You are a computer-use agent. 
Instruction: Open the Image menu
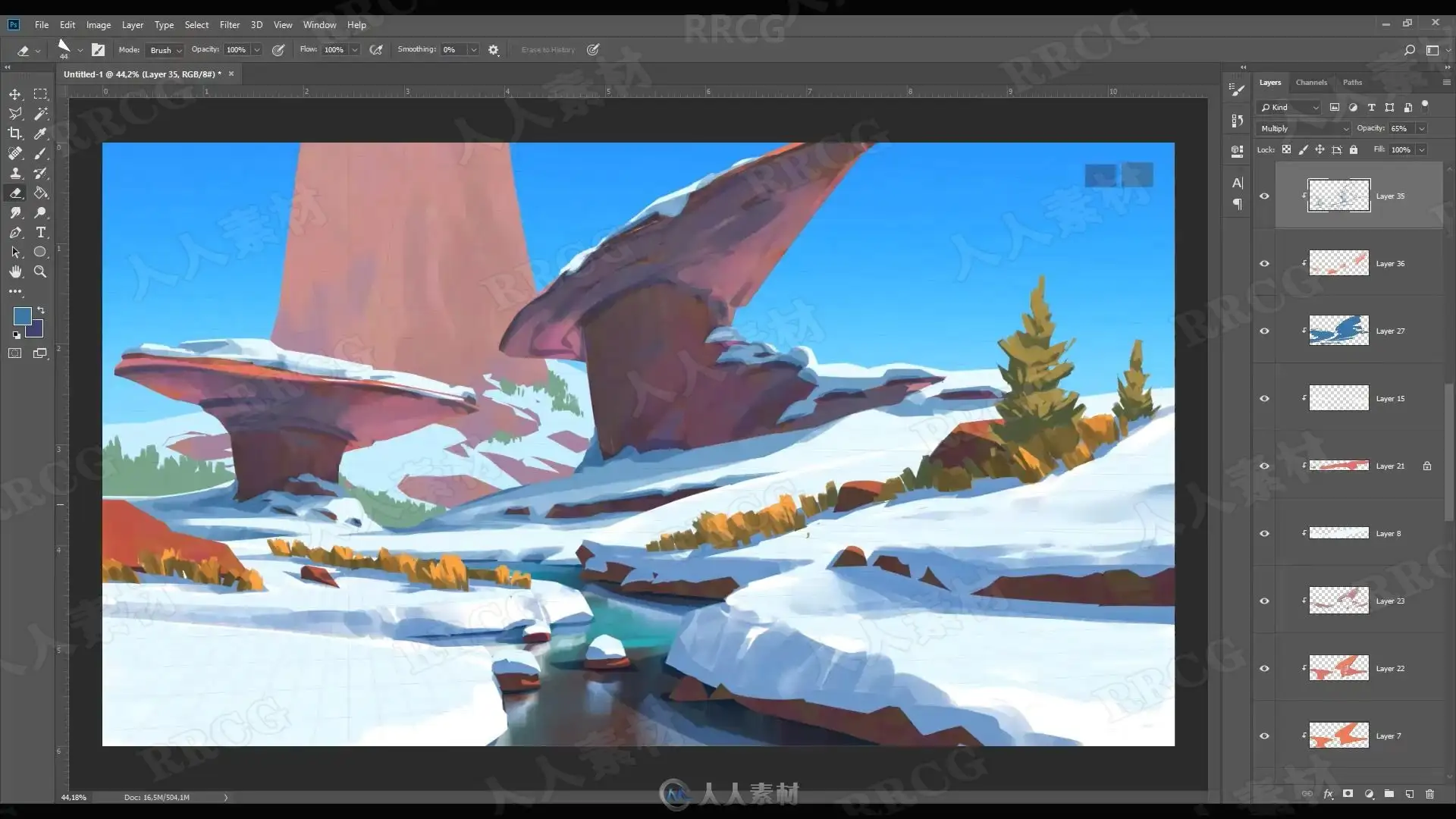click(x=99, y=25)
